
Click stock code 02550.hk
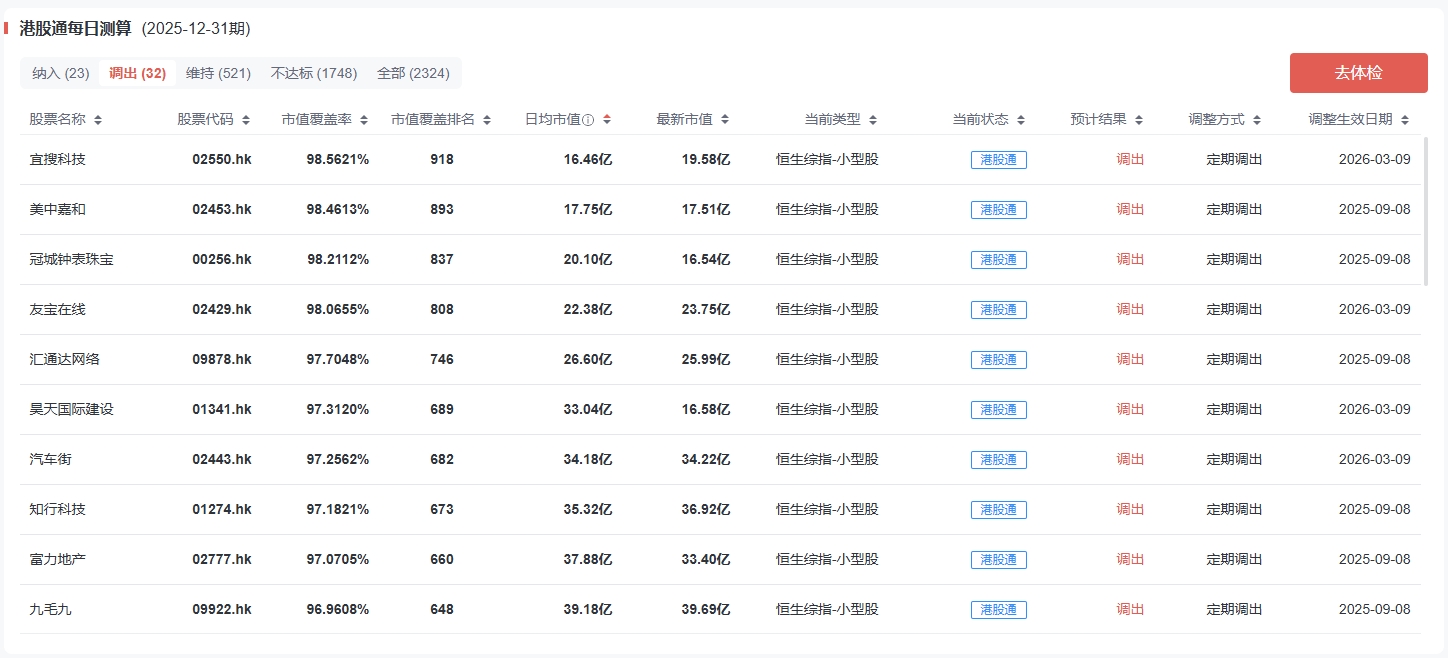222,159
